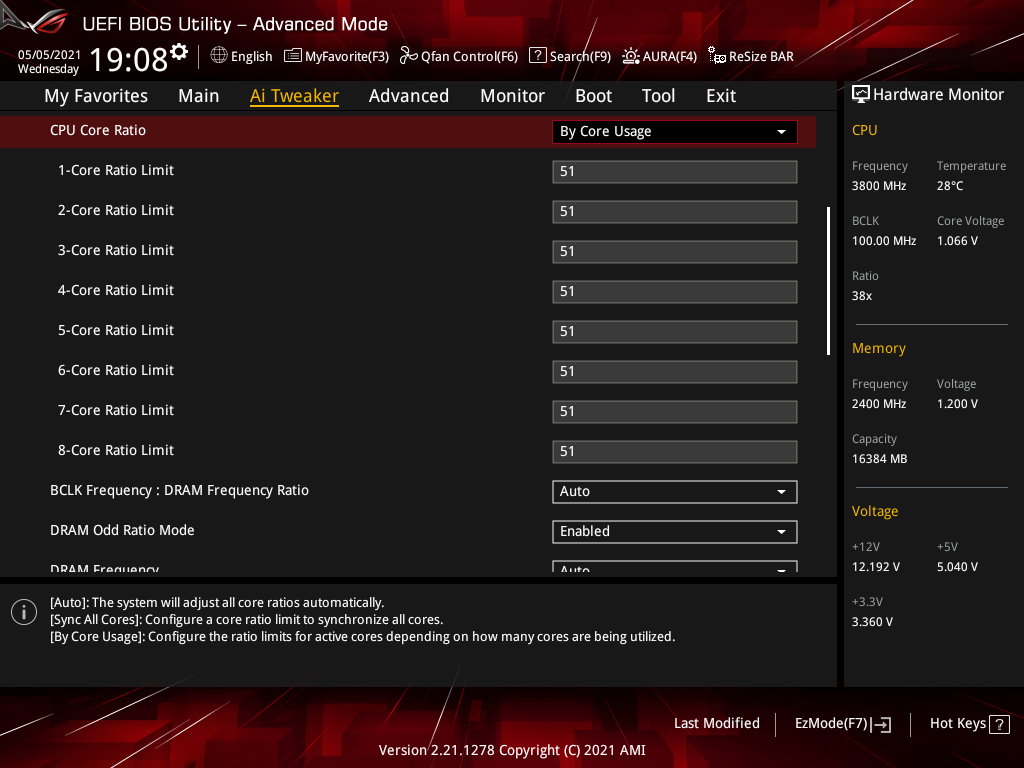
Task: Open the Tool tab
Action: click(658, 96)
